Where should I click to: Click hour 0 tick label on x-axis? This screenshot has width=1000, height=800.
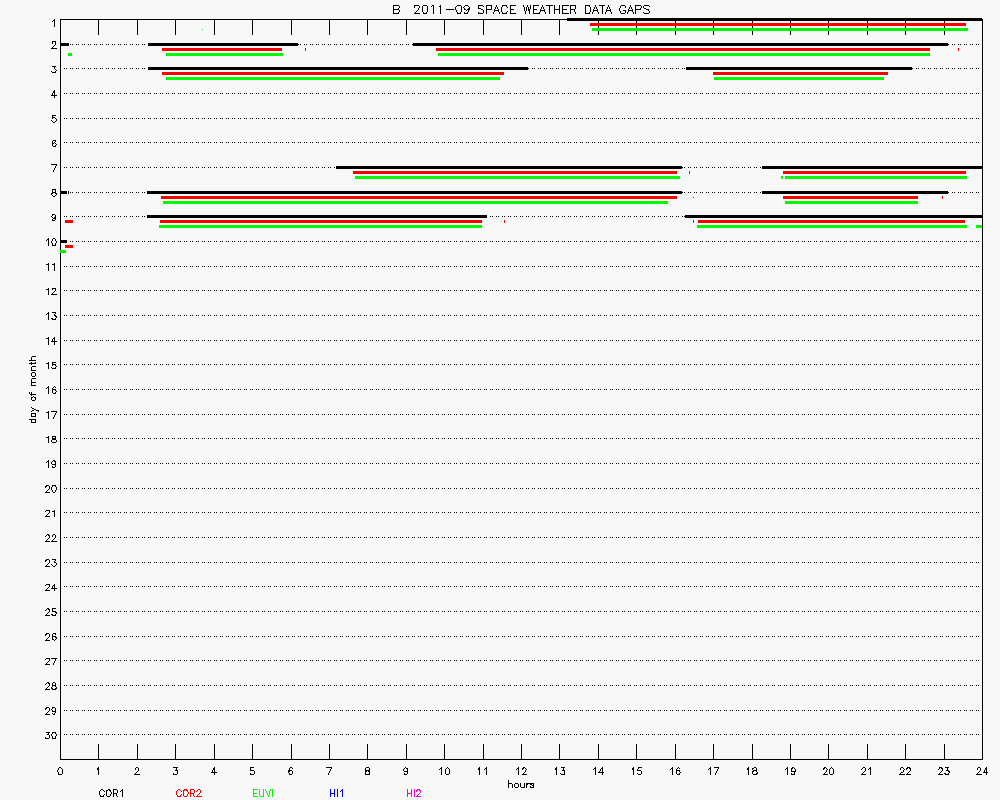[60, 771]
